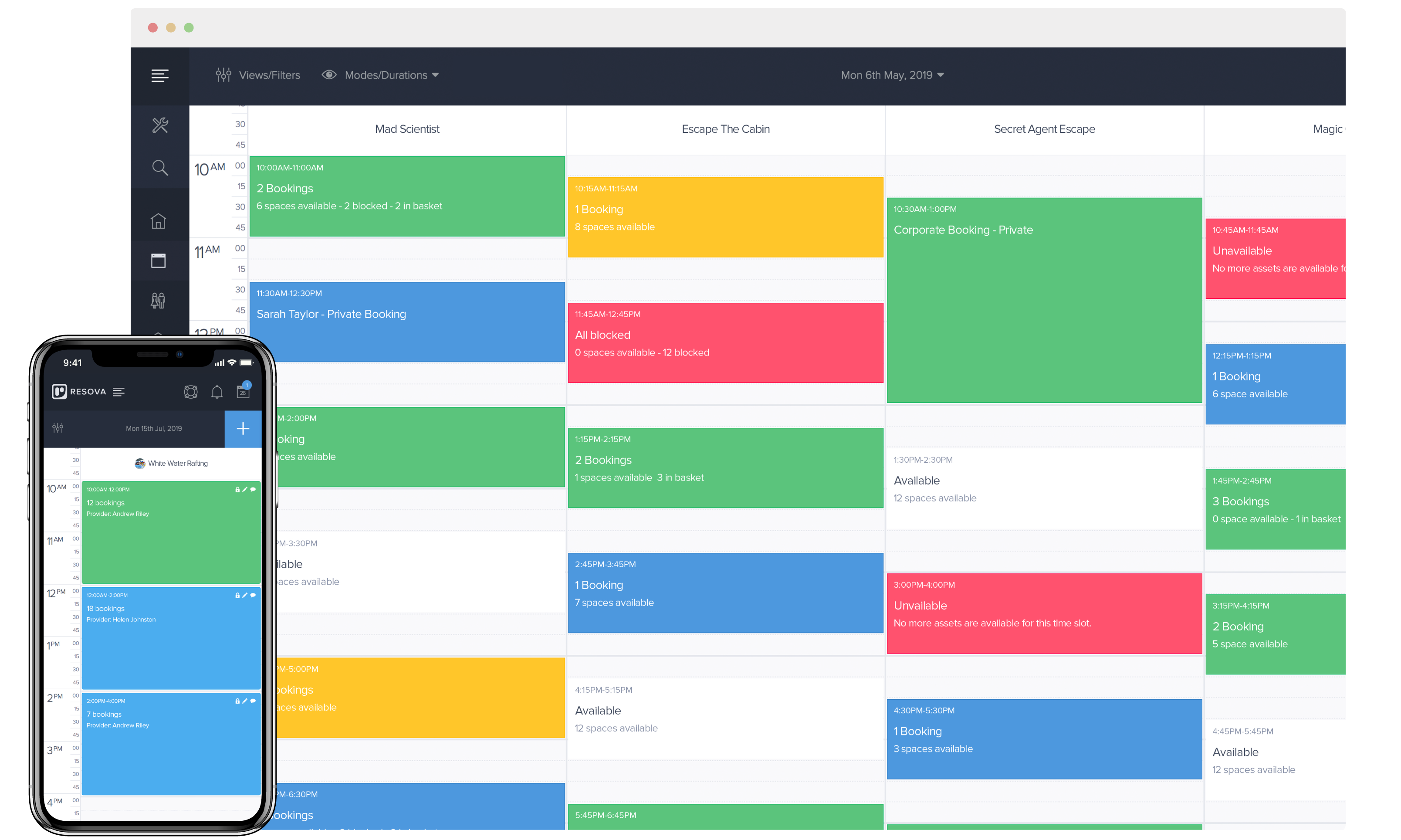Open the help lifebuoy icon on the phone app

[x=191, y=391]
